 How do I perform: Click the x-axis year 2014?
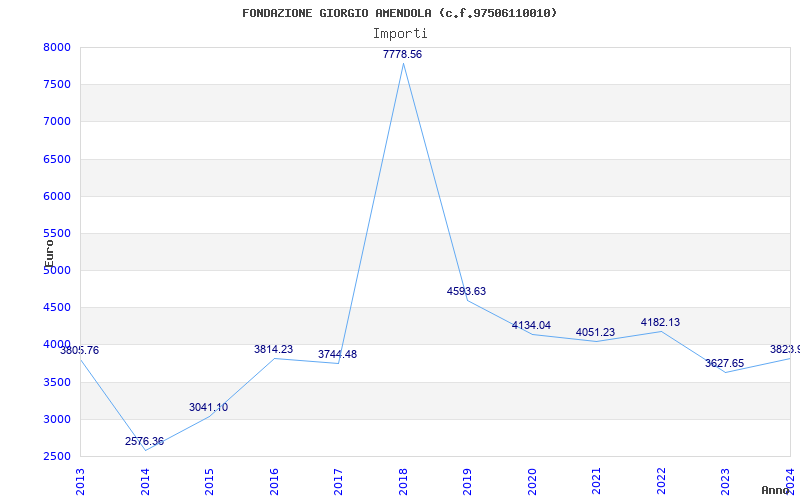(x=145, y=482)
